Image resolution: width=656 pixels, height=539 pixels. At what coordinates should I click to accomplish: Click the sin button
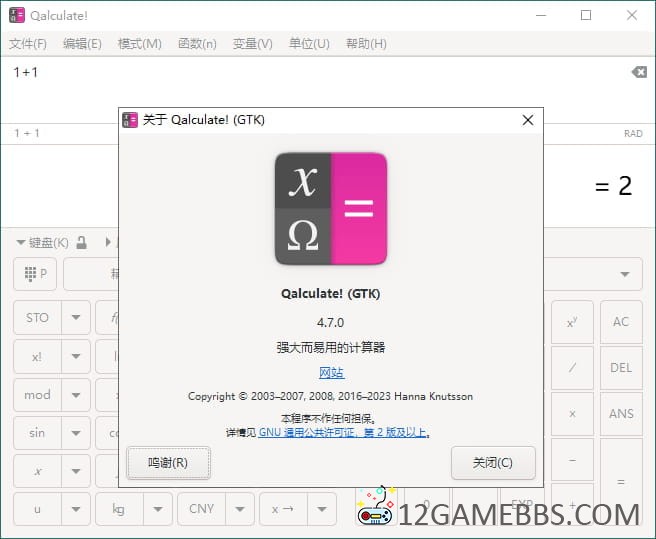37,433
